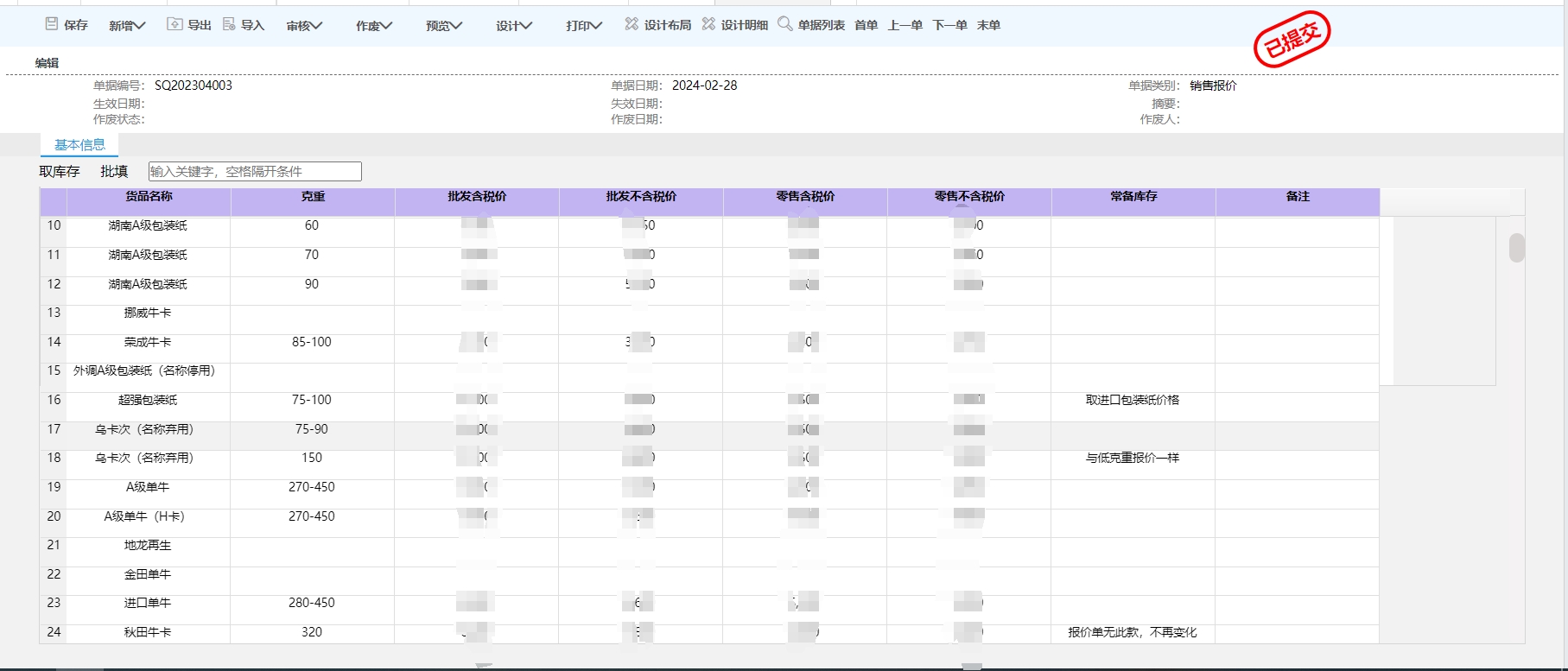1568x671 pixels.
Task: Click the 导入 import icon
Action: 229,24
